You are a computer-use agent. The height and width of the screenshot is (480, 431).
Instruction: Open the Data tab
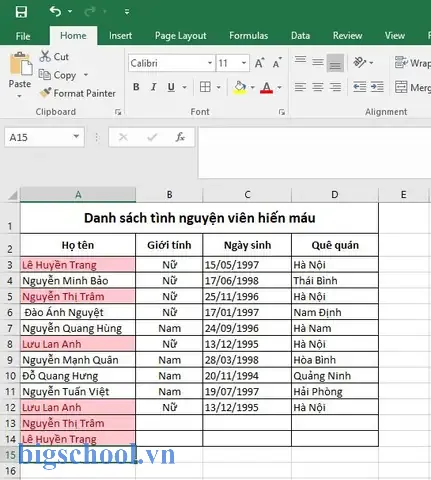pos(300,36)
